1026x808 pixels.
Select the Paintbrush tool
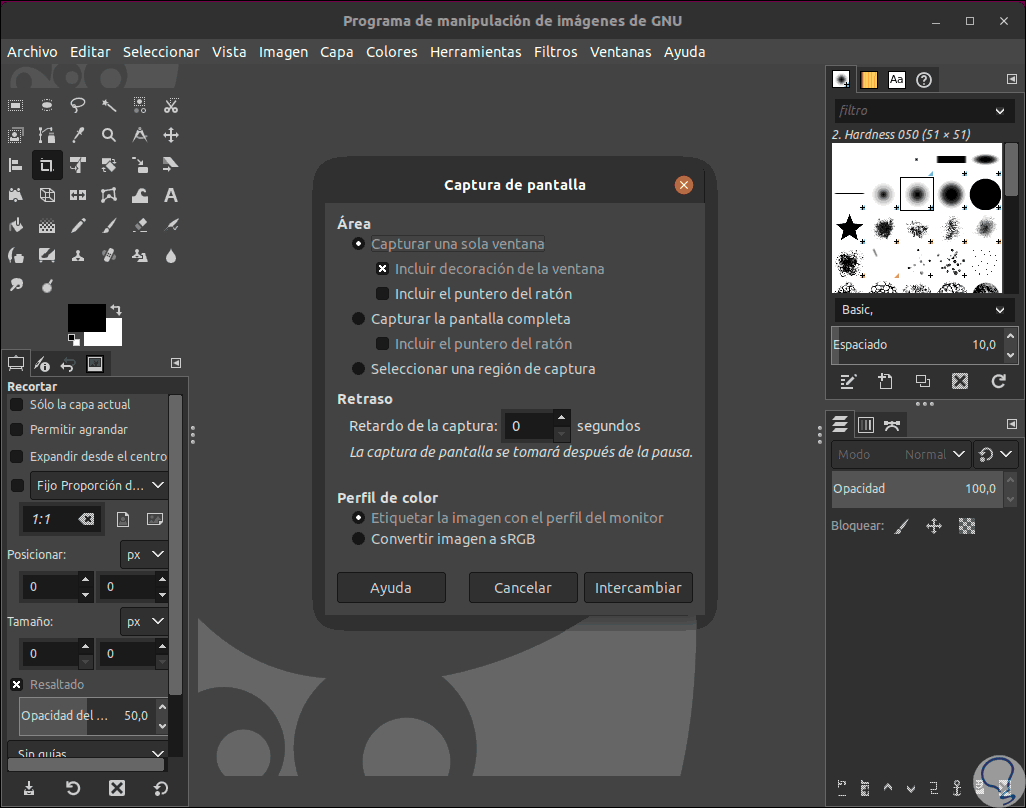(x=109, y=226)
